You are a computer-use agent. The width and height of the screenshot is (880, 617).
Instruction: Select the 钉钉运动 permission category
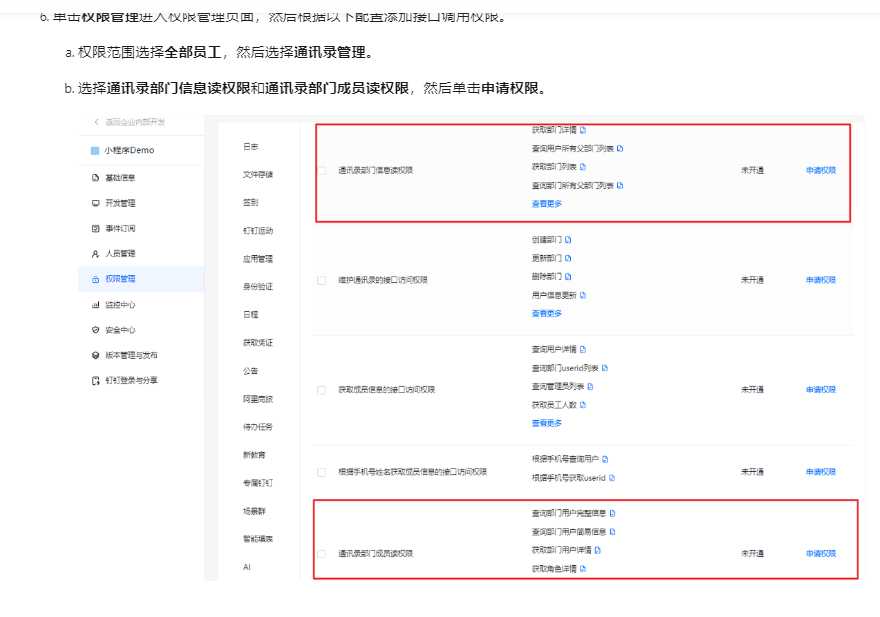pos(258,231)
